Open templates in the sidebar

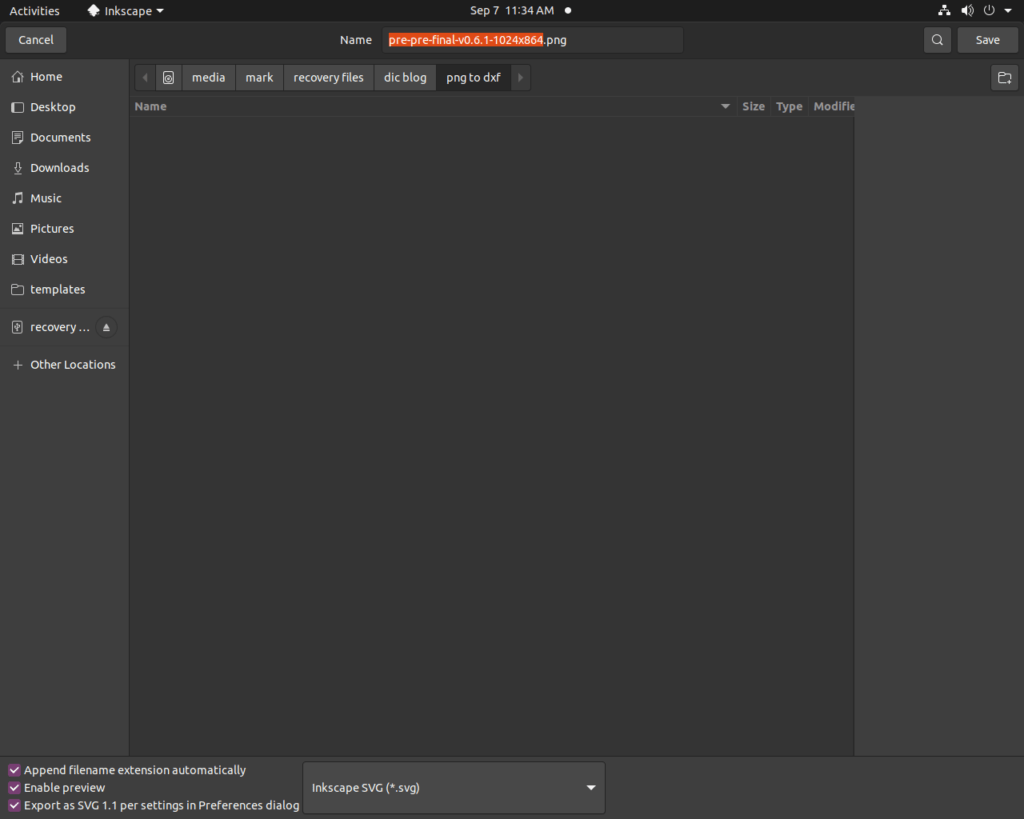(64, 289)
